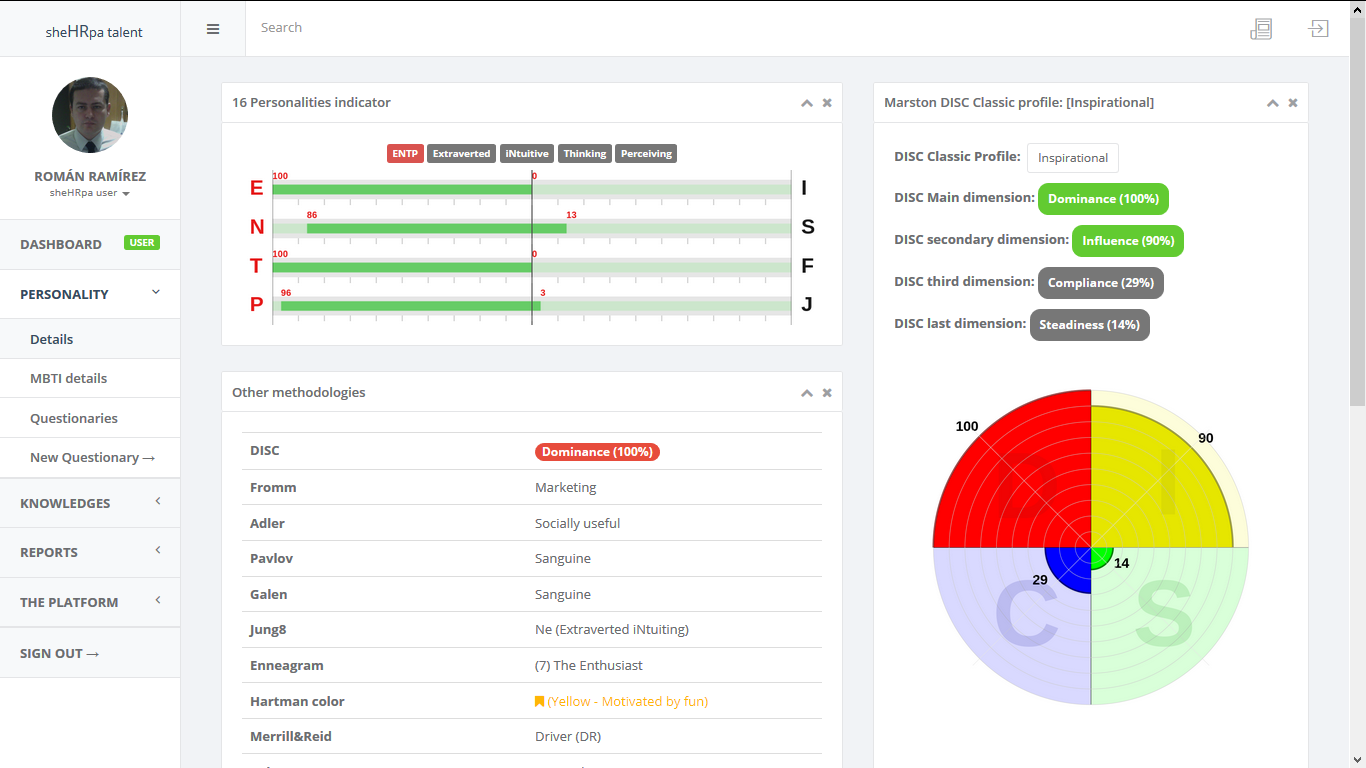1366x768 pixels.
Task: Expand the Knowledges menu section
Action: click(90, 503)
